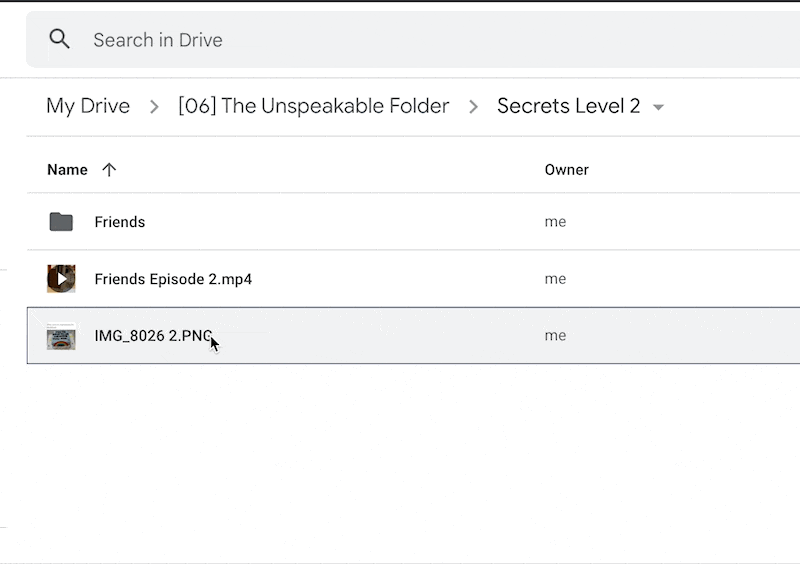Select the Friends folder icon
Image resolution: width=800 pixels, height=564 pixels.
[x=61, y=222]
